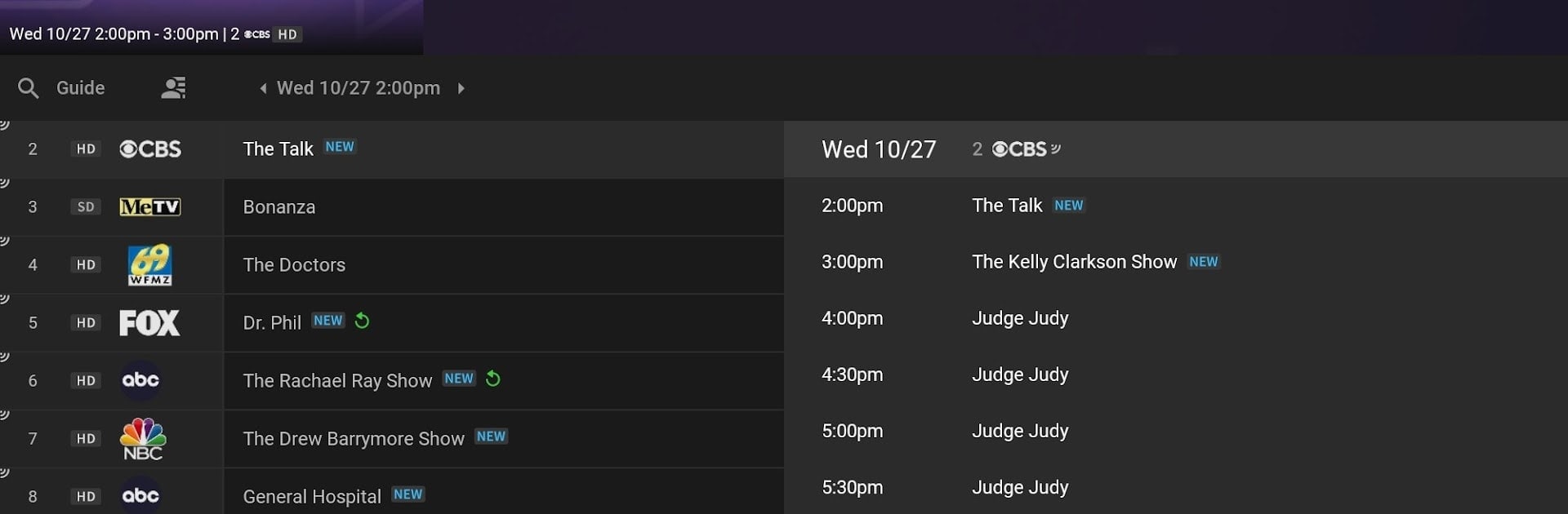1568x514 pixels.
Task: Advance to next time slot arrow
Action: point(461,88)
